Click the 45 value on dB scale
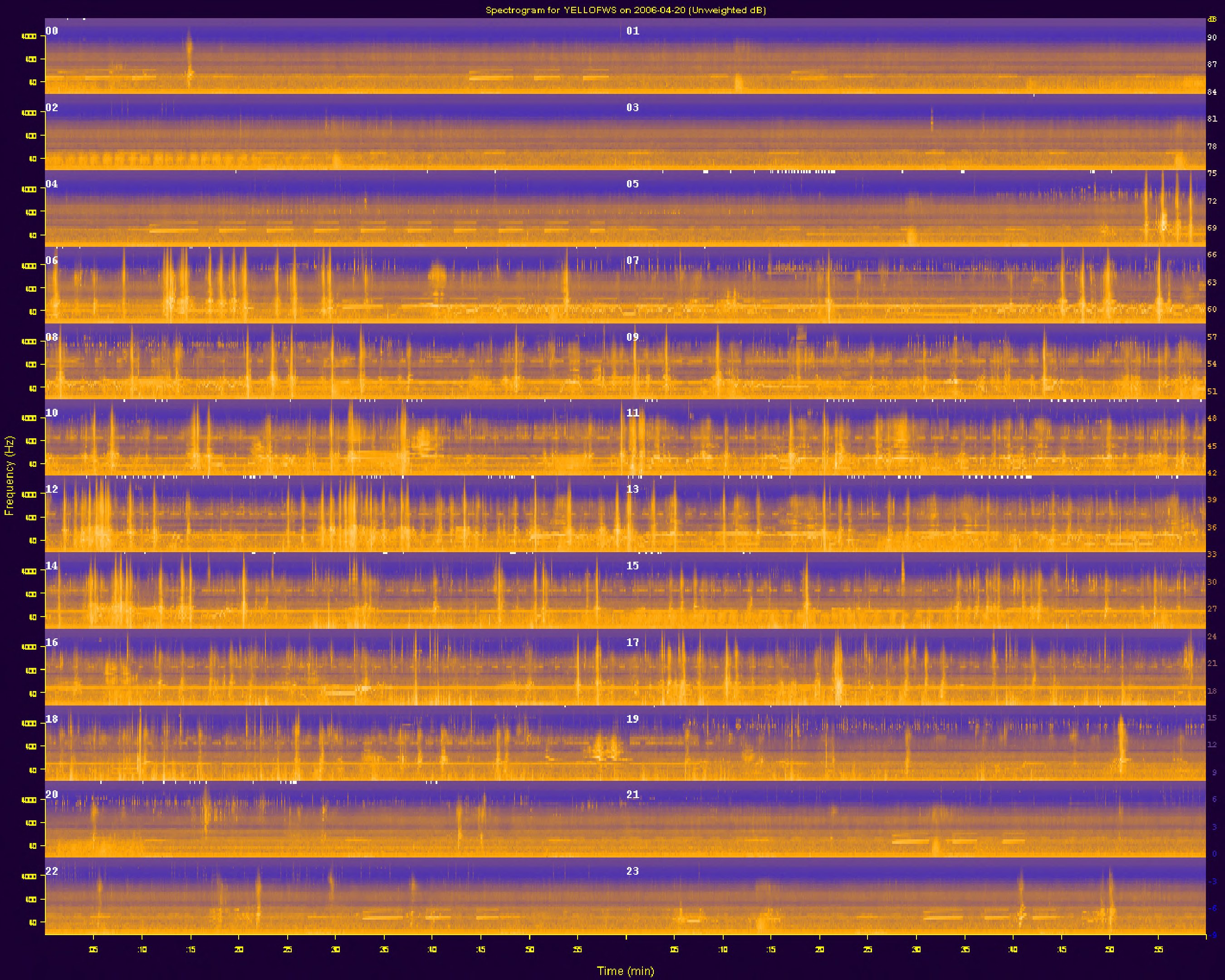This screenshot has height=980, width=1225. pyautogui.click(x=1212, y=446)
